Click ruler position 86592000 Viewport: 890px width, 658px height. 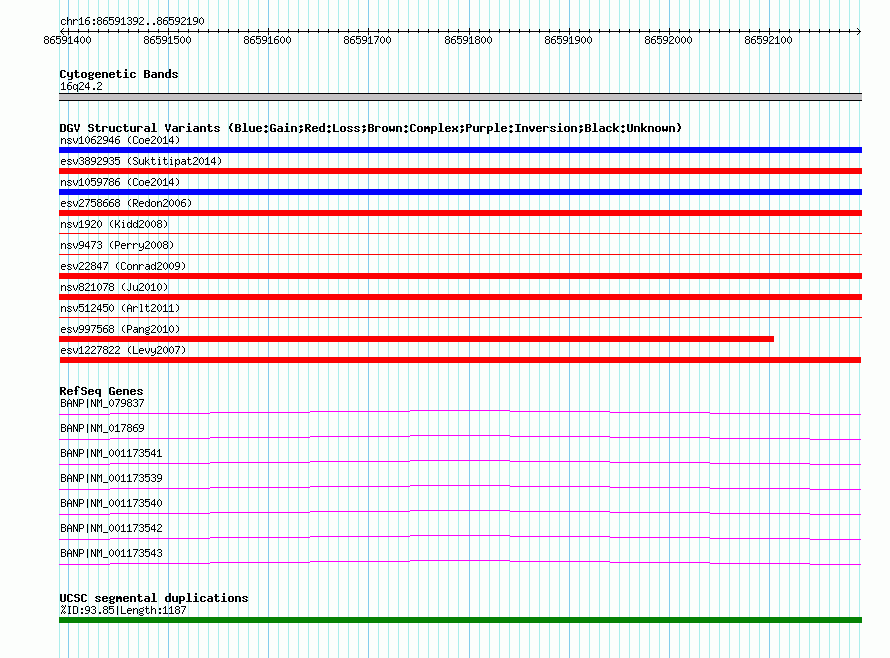(669, 40)
